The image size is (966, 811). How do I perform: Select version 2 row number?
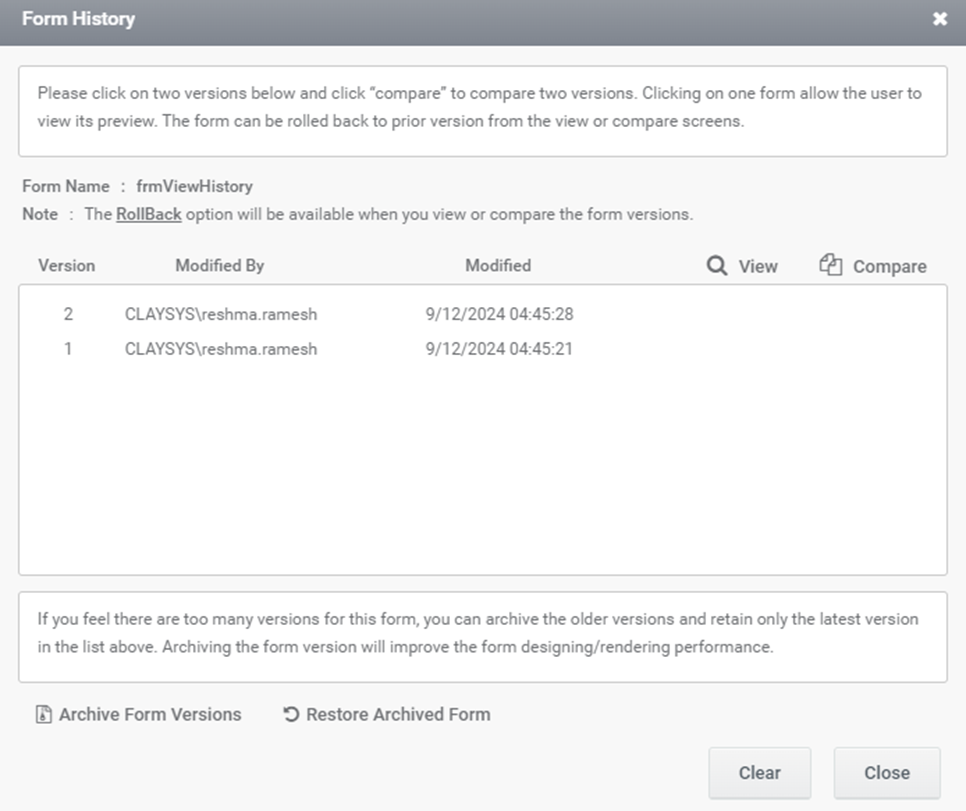pyautogui.click(x=68, y=314)
